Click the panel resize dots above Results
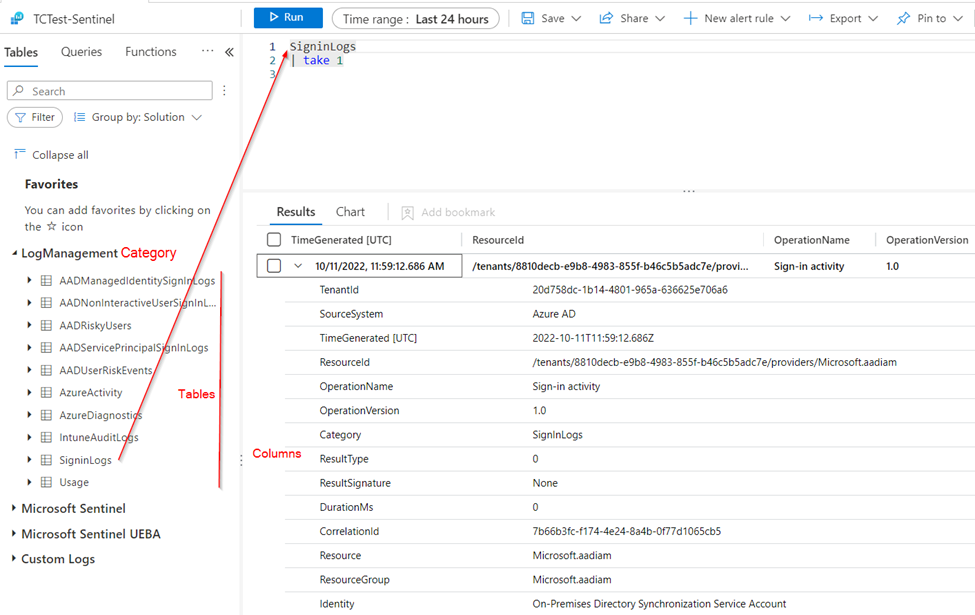 pyautogui.click(x=688, y=192)
